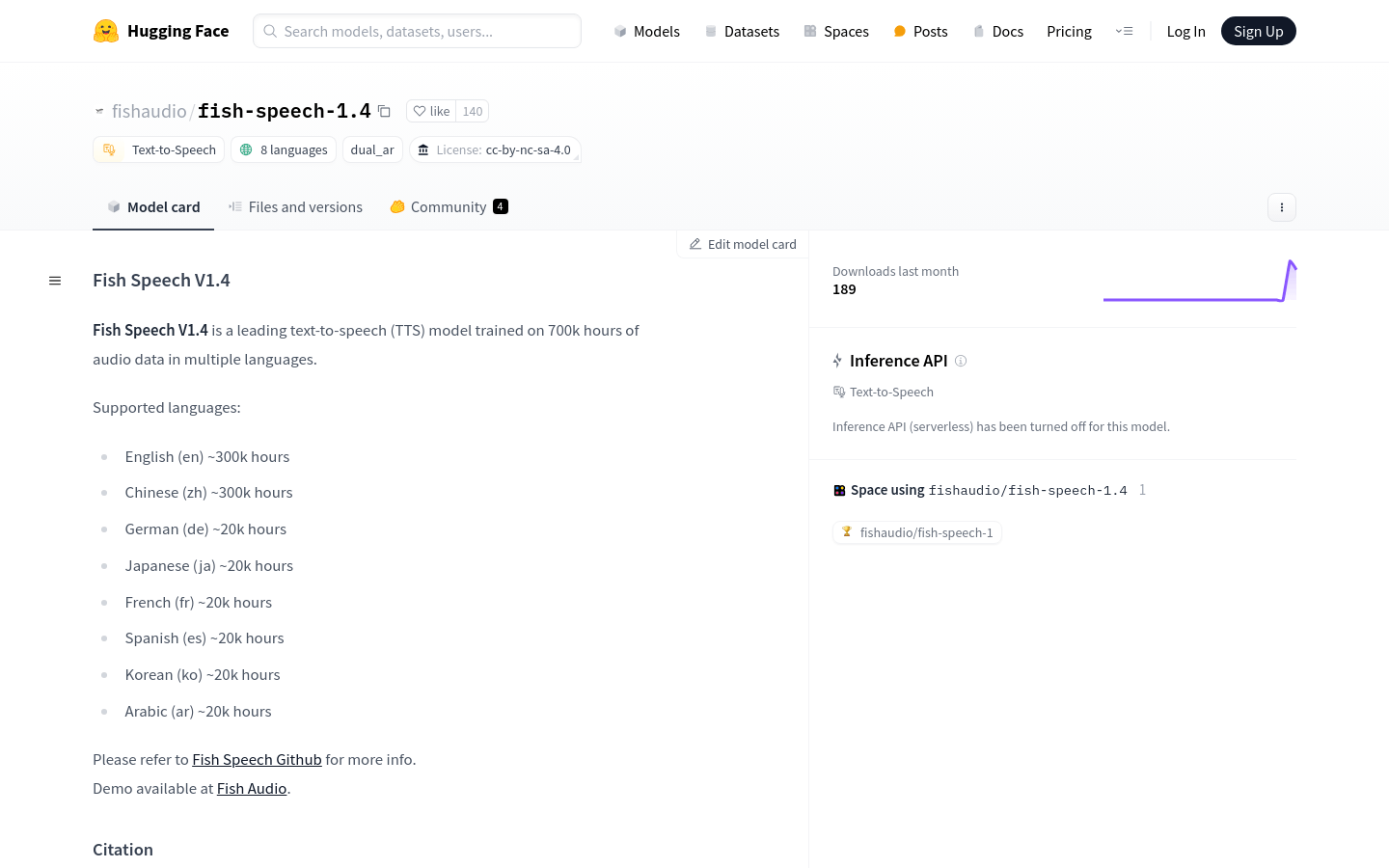This screenshot has height=868, width=1389.
Task: Click Edit model card button
Action: pyautogui.click(x=743, y=244)
